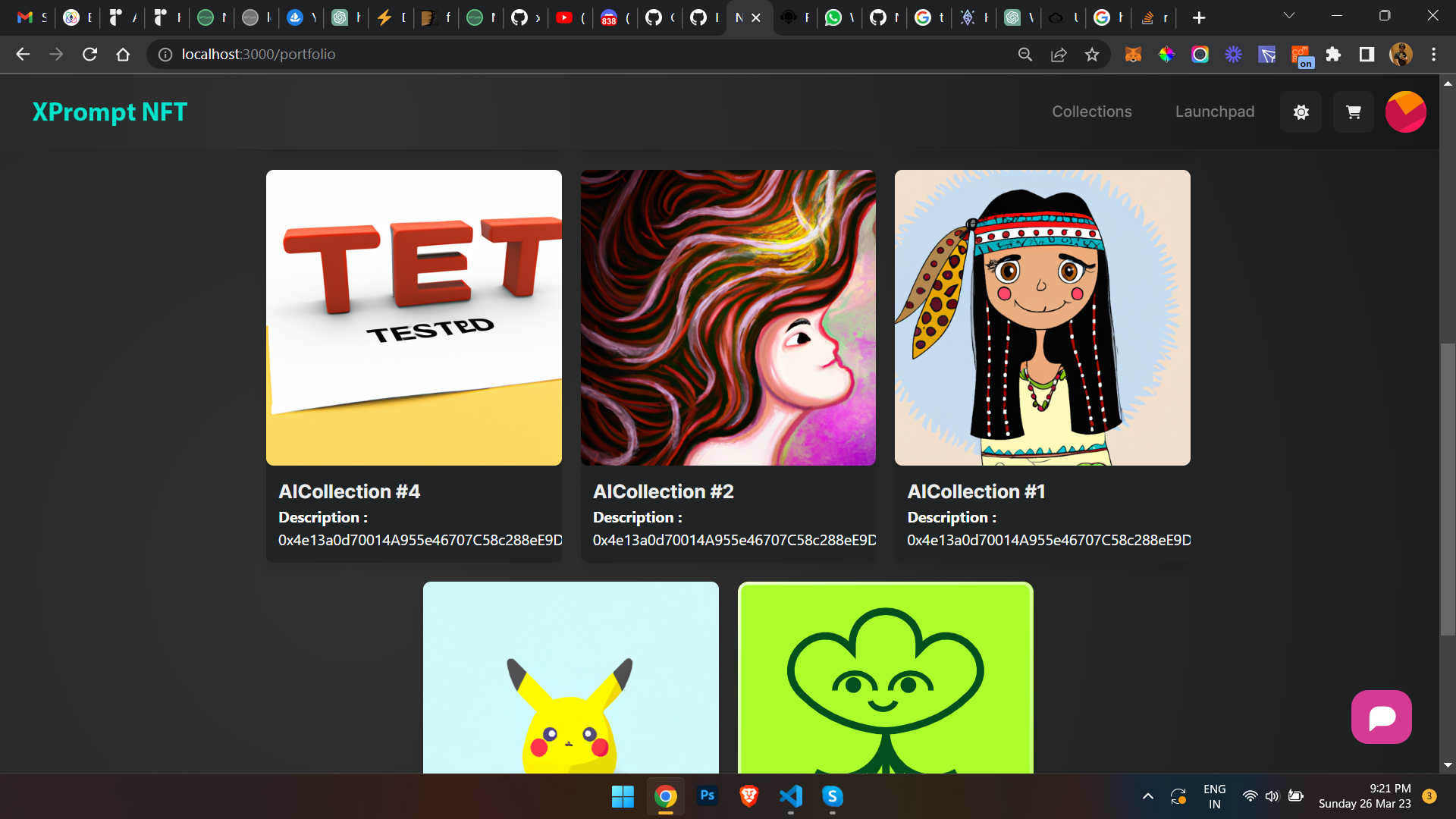The height and width of the screenshot is (819, 1456).
Task: Click the green clover character thumbnail
Action: pyautogui.click(x=885, y=677)
